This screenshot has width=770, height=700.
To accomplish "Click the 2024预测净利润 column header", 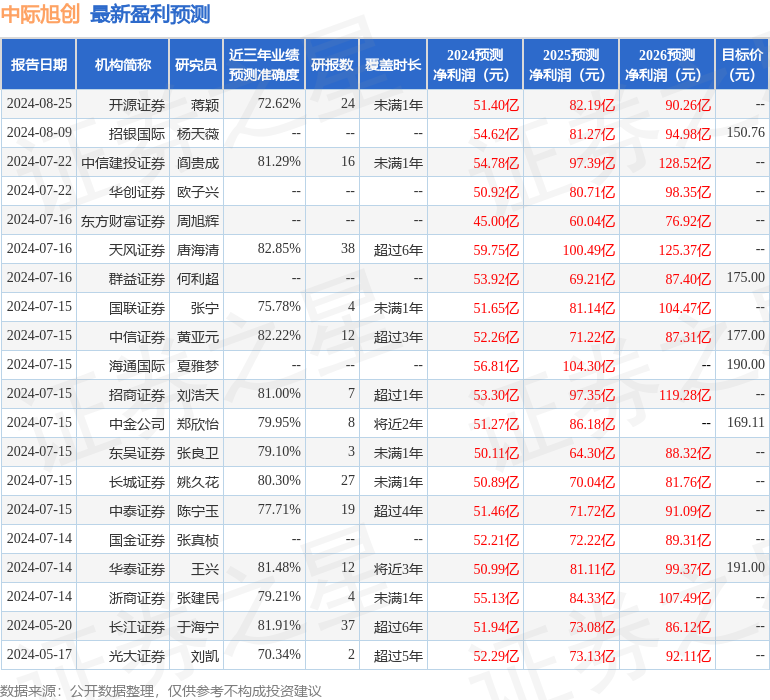I will (475, 64).
